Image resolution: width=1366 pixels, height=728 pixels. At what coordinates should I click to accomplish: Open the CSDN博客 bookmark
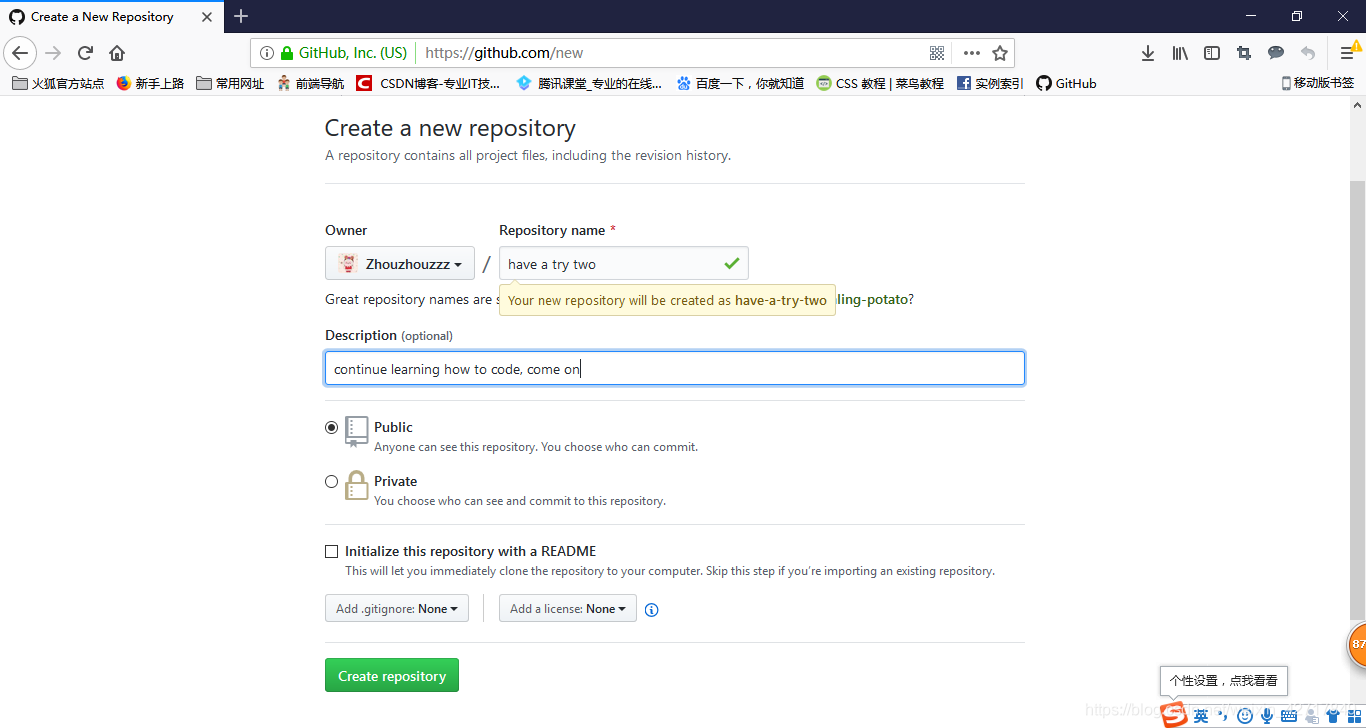pyautogui.click(x=428, y=83)
